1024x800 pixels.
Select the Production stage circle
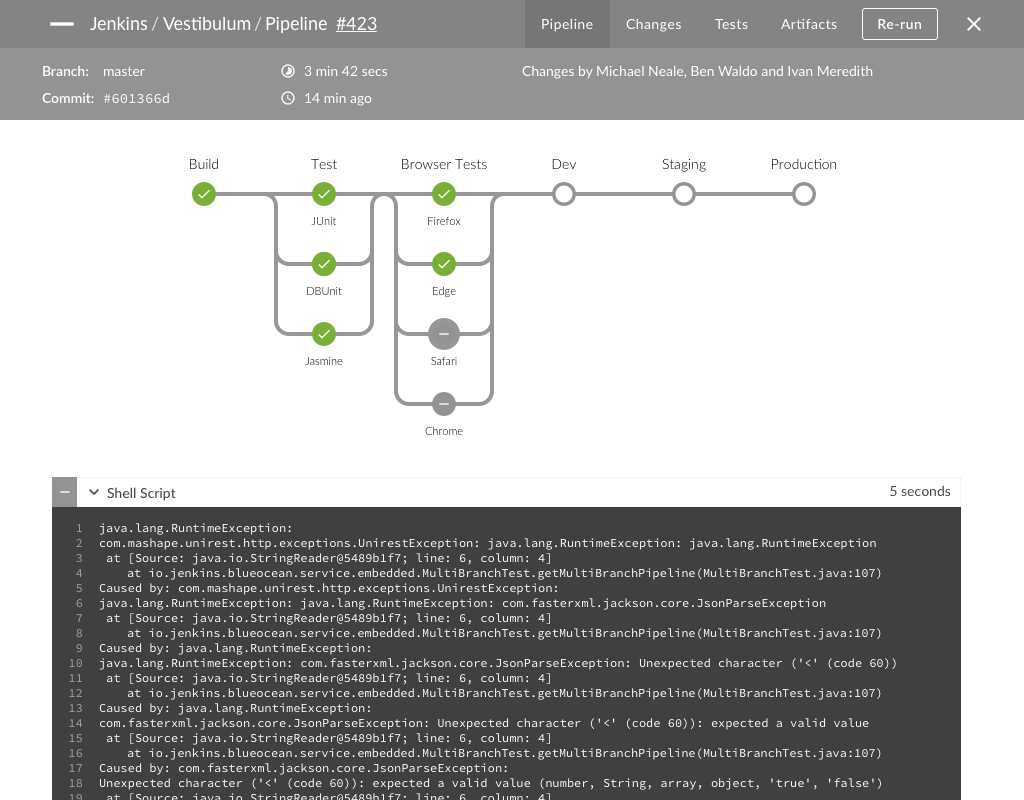point(804,194)
